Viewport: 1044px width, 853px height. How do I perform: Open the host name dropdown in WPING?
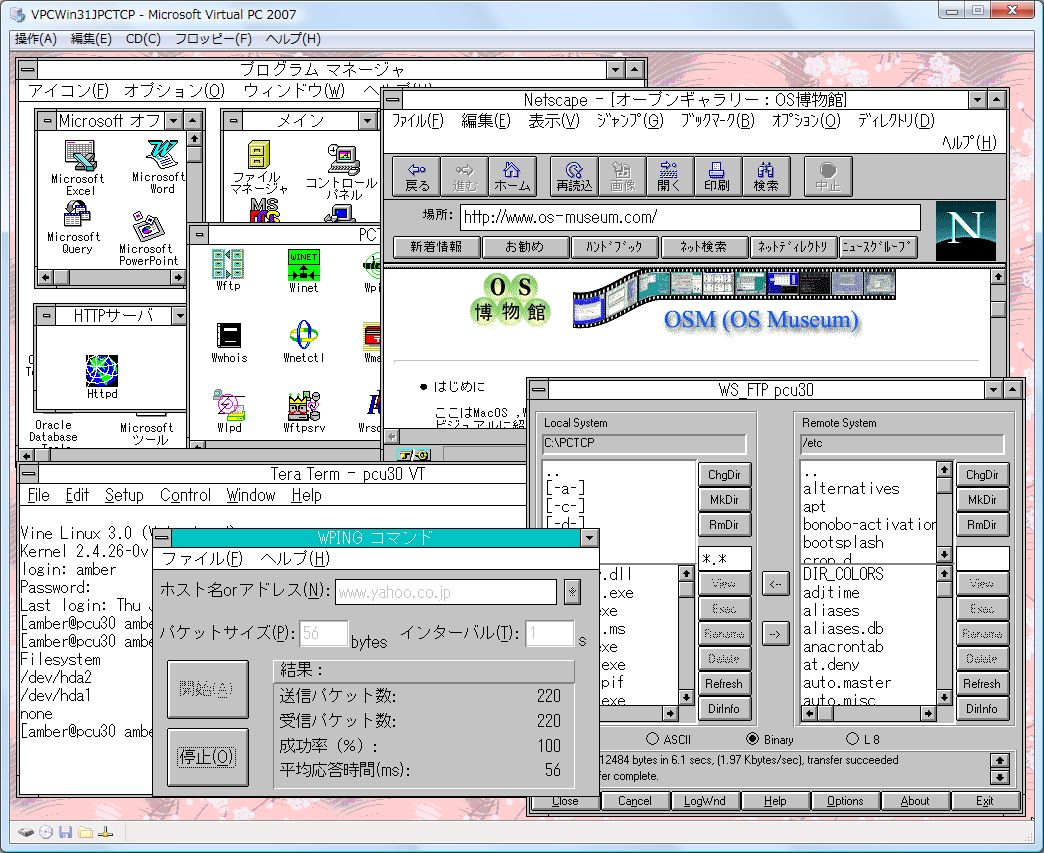[572, 591]
